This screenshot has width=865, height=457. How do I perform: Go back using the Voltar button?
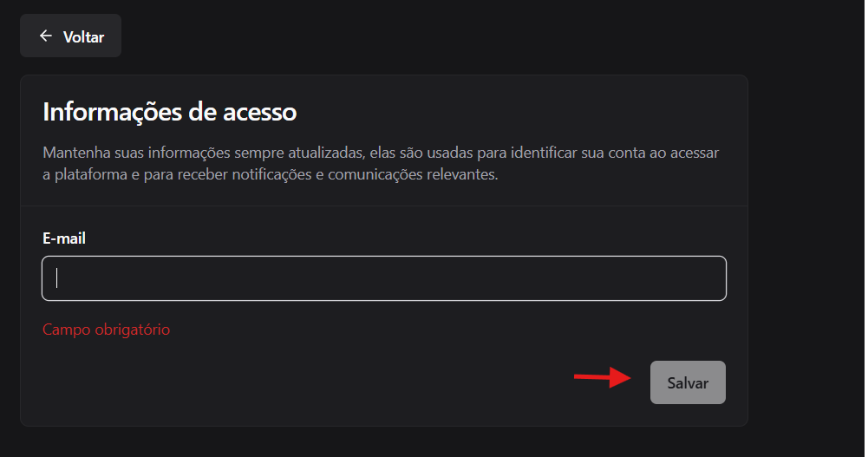click(x=71, y=36)
